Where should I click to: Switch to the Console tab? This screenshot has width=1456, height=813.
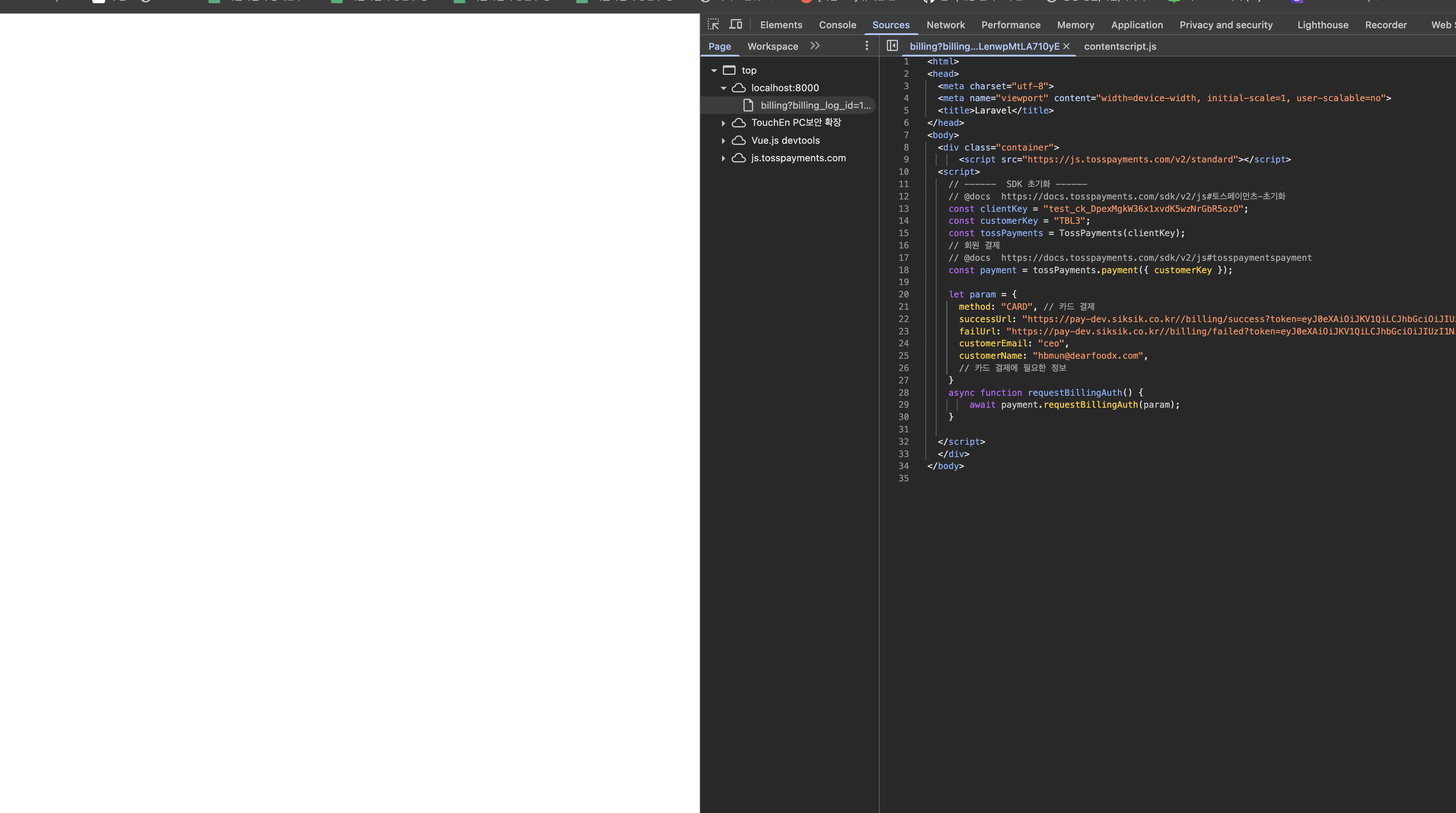[x=837, y=25]
